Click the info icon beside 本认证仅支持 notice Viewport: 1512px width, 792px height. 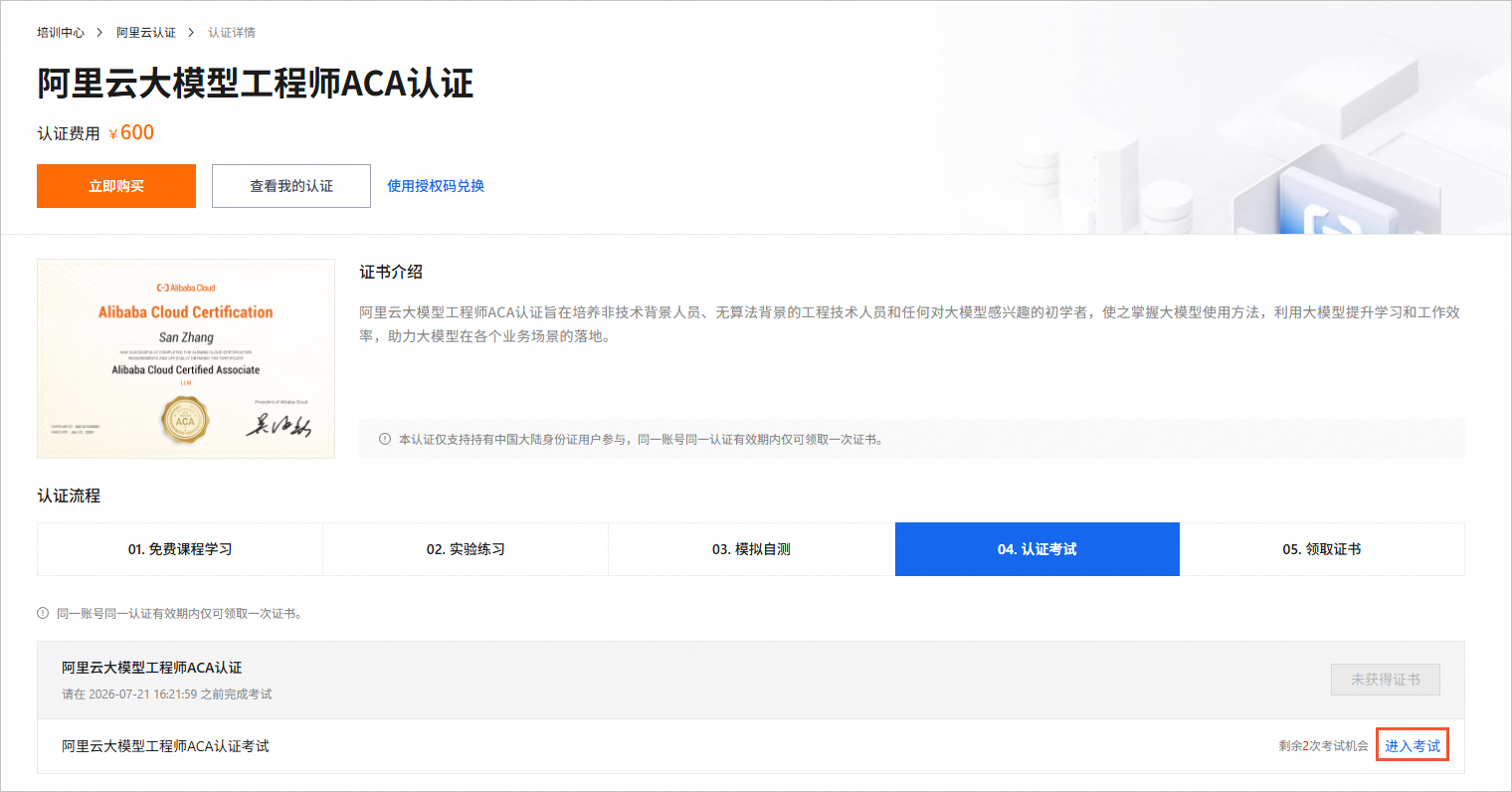point(385,439)
